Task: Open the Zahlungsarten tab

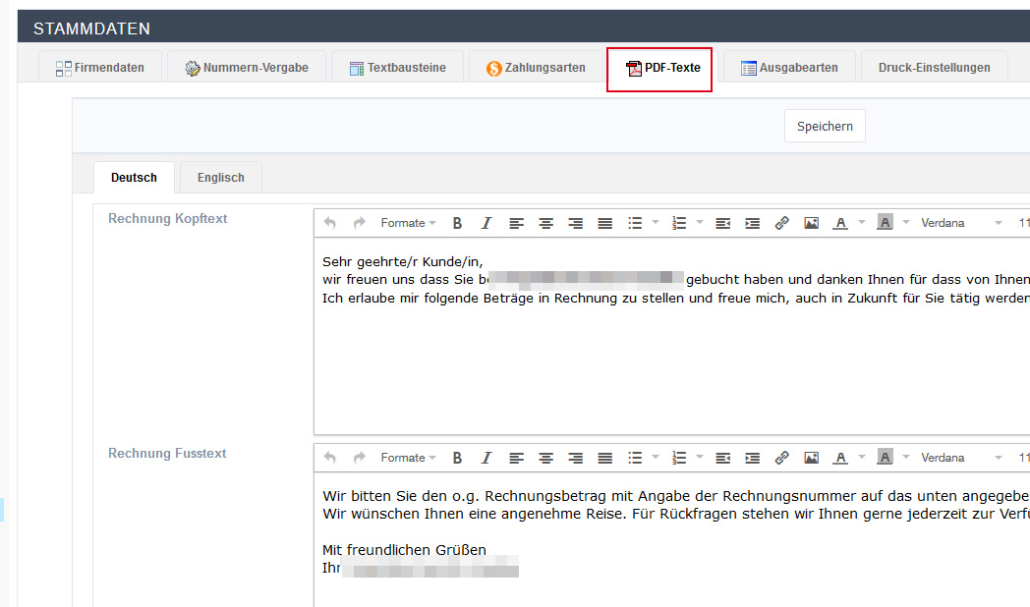Action: tap(536, 68)
